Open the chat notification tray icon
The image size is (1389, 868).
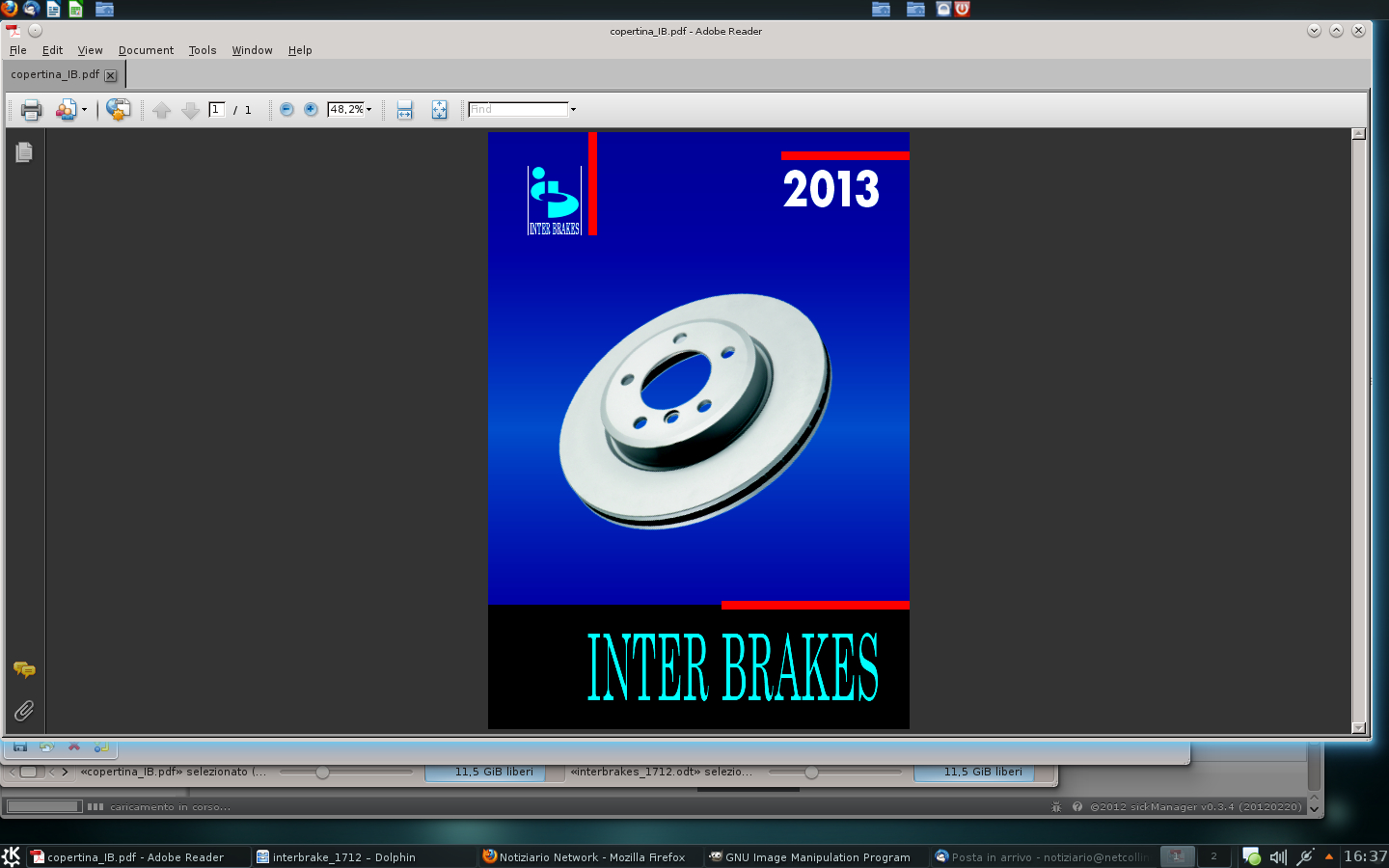click(1251, 856)
